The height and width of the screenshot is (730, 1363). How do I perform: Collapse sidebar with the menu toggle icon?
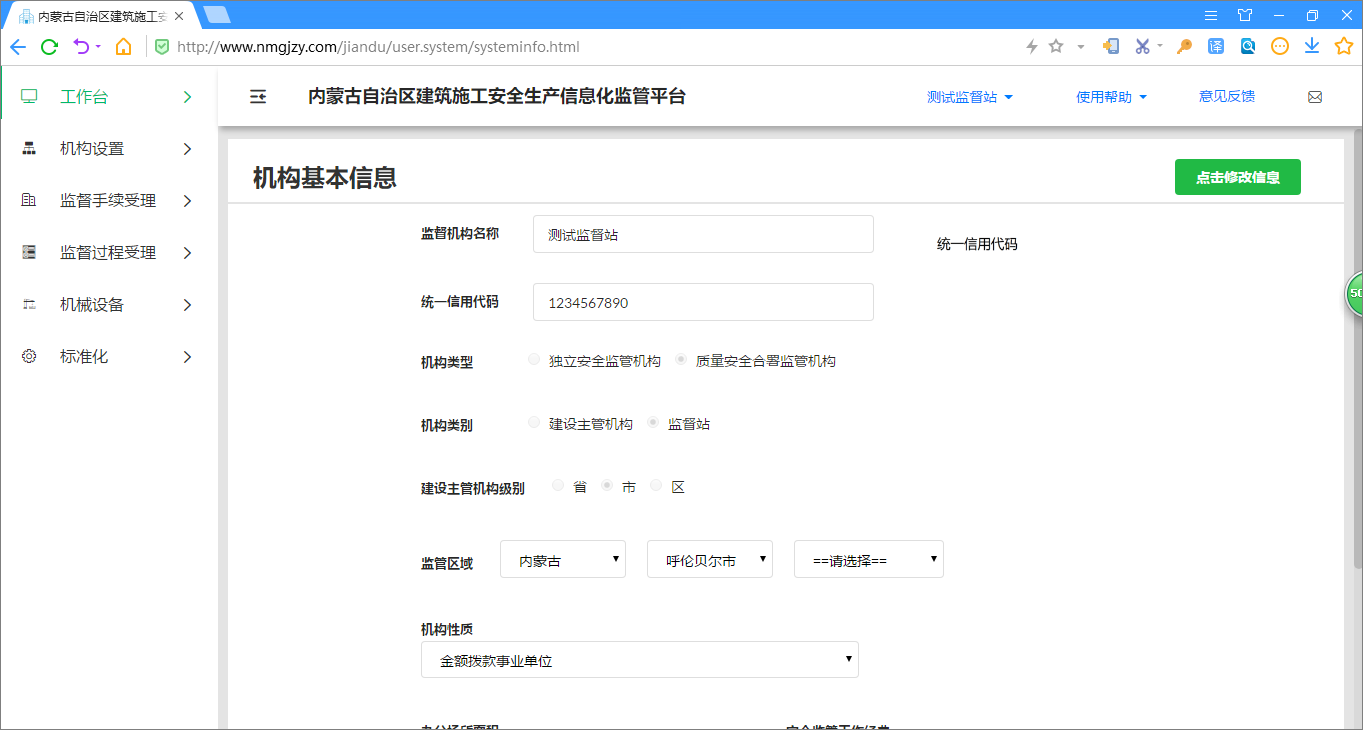tap(258, 97)
